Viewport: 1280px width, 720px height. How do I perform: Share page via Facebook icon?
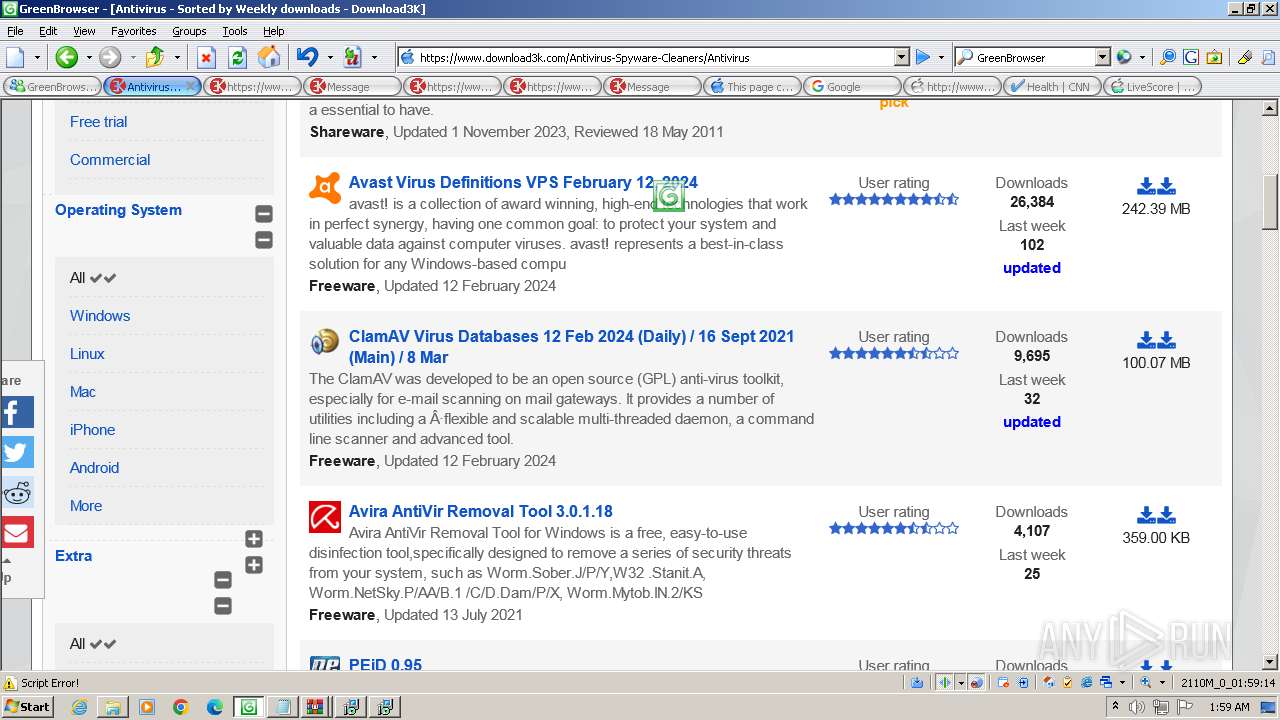click(x=17, y=412)
